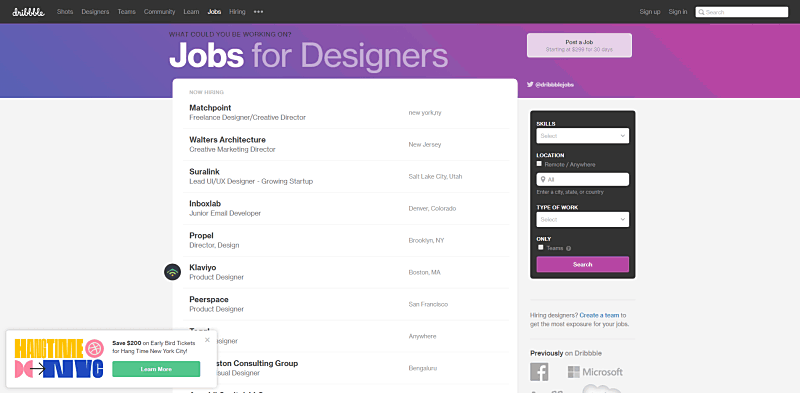Click the Sign in link
The width and height of the screenshot is (800, 393).
[x=678, y=12]
